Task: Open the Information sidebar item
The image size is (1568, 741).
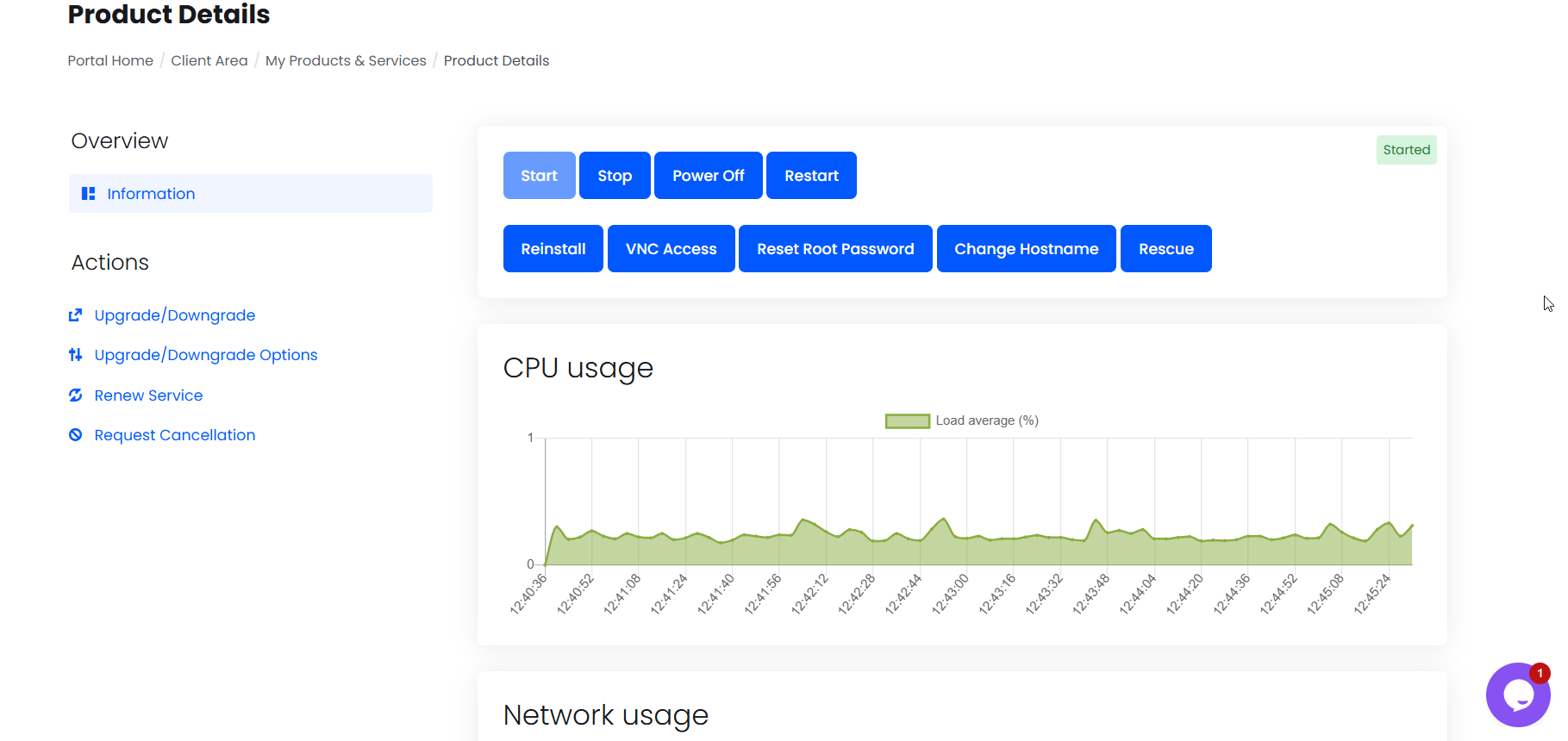Action: [x=251, y=193]
